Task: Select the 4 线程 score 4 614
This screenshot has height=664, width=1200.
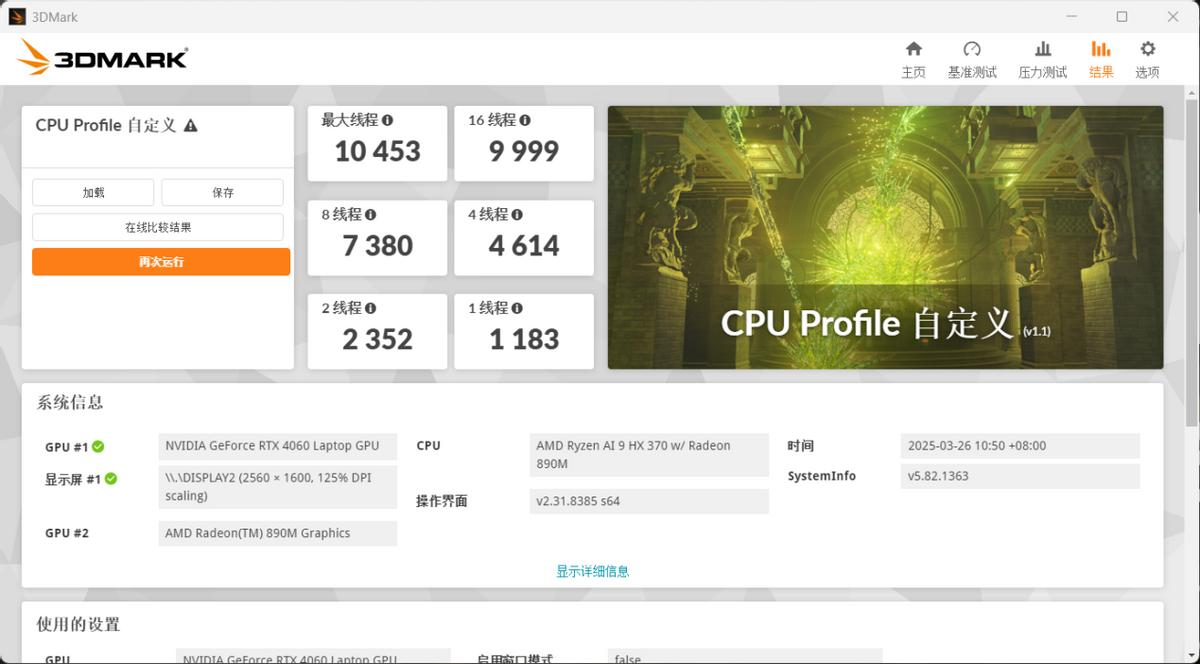Action: point(524,246)
